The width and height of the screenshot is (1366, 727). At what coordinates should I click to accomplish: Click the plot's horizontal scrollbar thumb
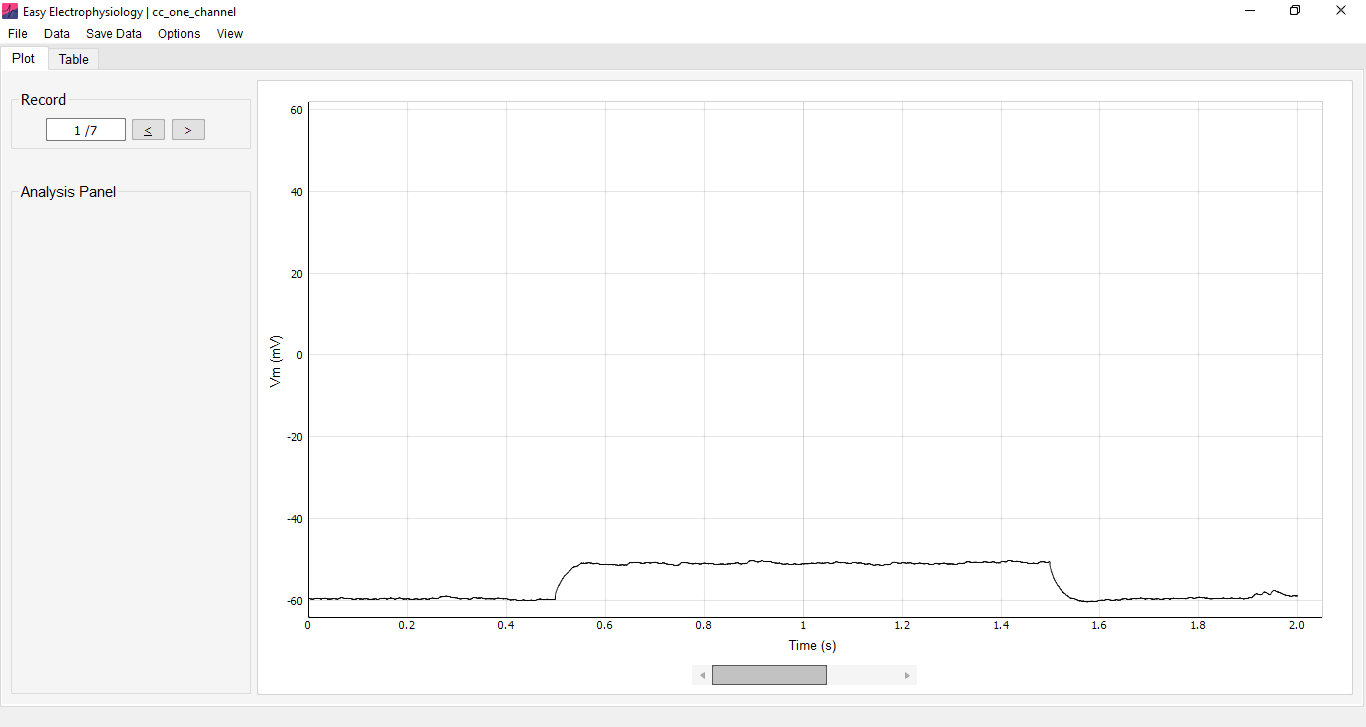click(769, 675)
